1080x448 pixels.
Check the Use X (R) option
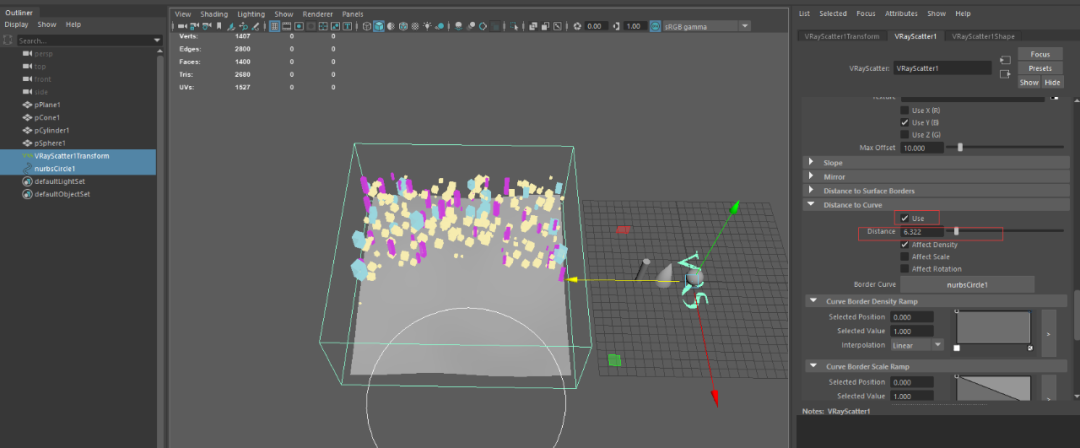[x=905, y=109]
